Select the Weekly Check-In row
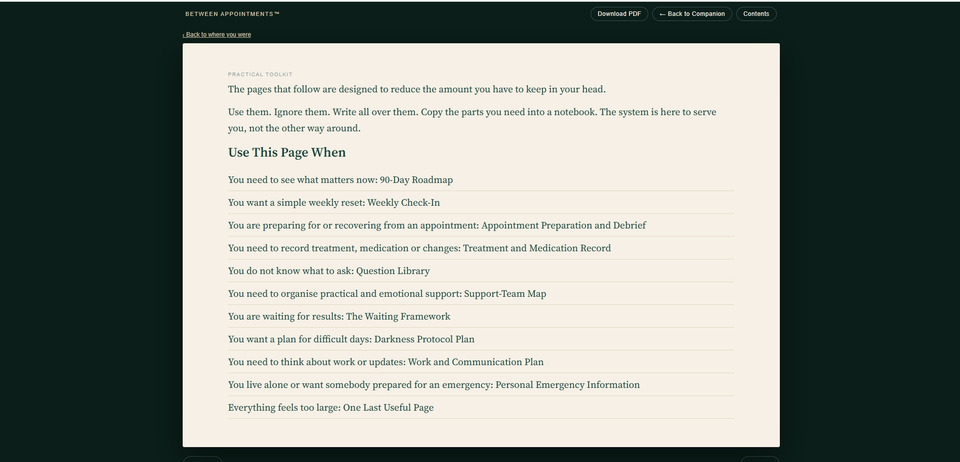The image size is (960, 462). pos(481,203)
